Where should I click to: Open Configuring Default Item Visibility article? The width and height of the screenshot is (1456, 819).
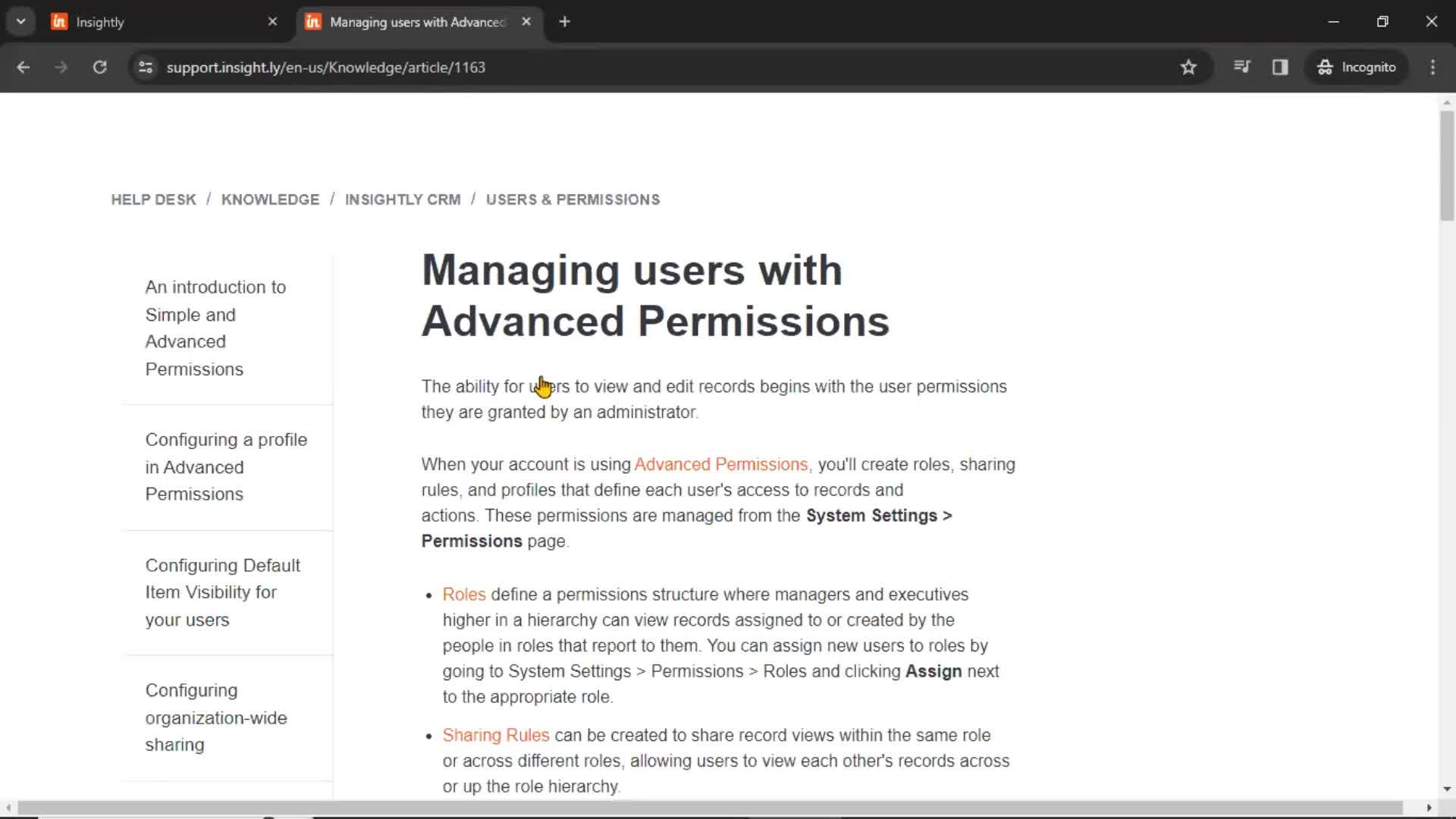point(222,592)
